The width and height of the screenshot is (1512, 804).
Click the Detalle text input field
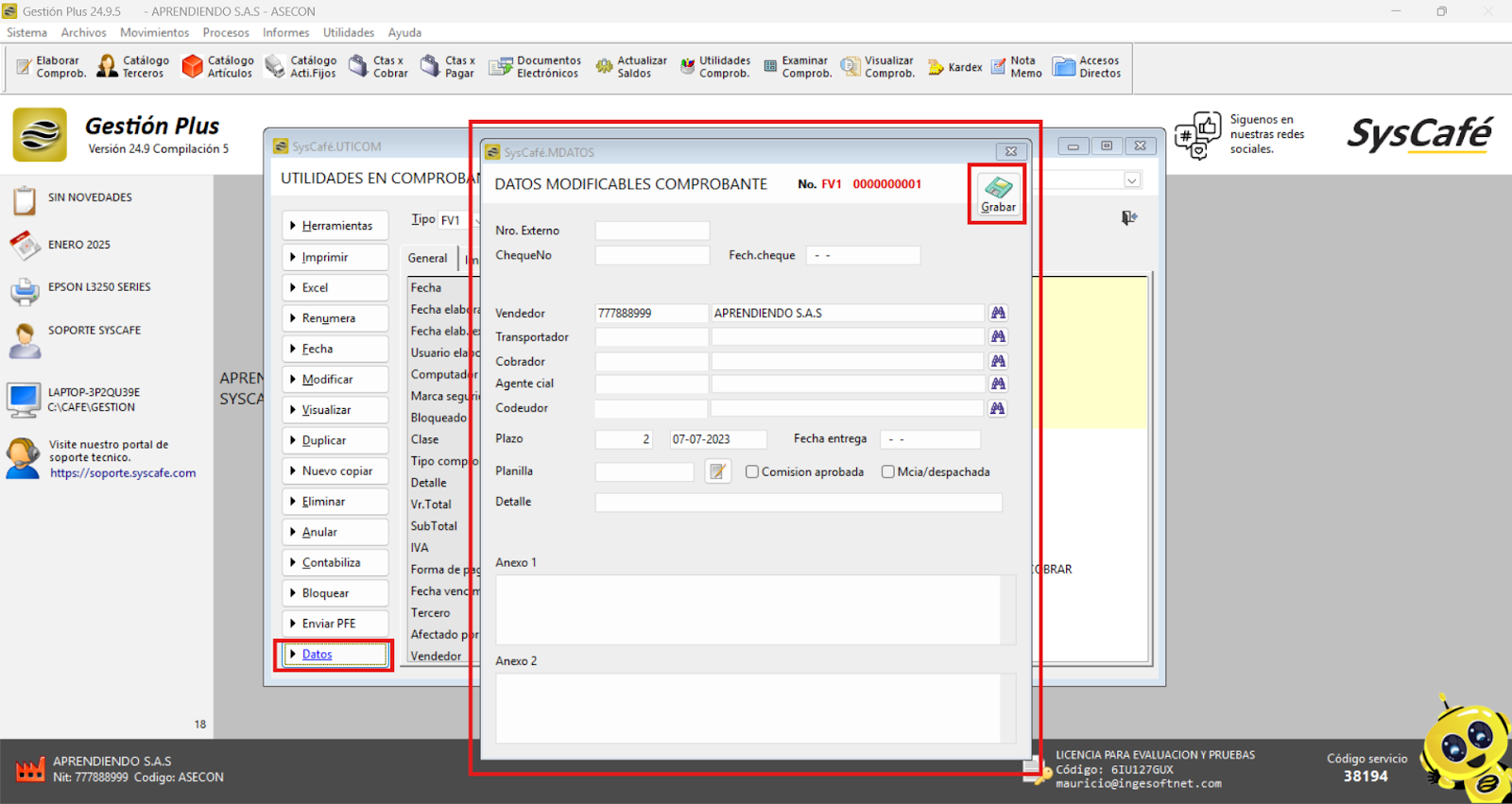[798, 503]
